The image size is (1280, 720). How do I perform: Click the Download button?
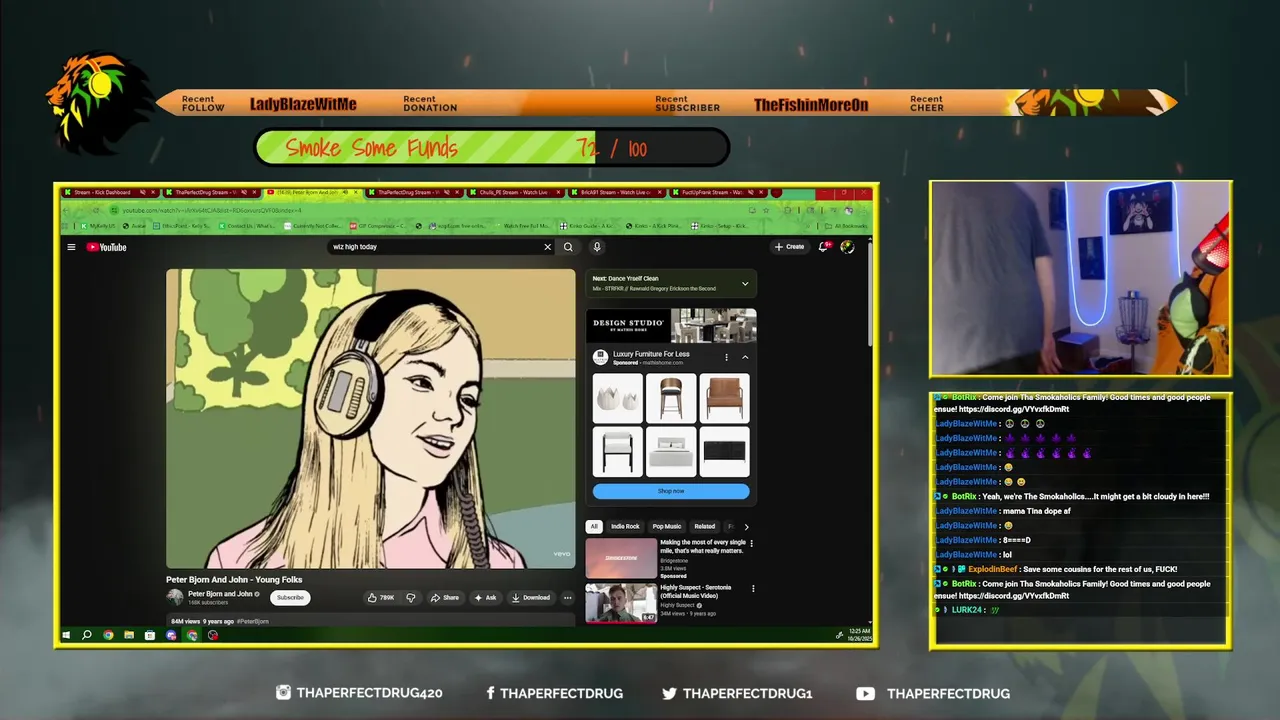[x=531, y=598]
